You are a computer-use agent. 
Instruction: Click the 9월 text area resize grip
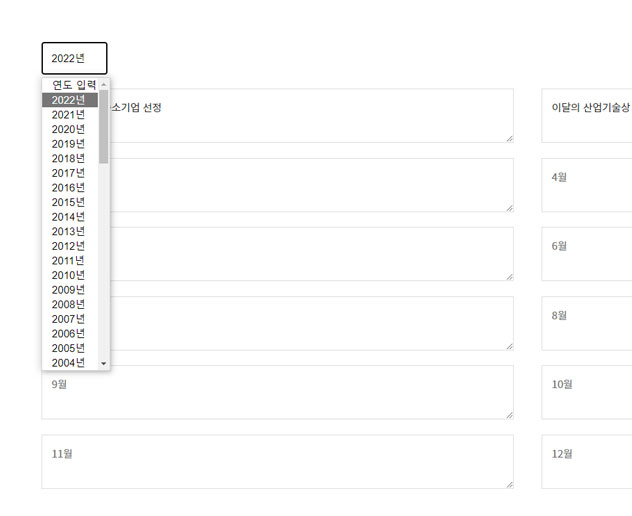[509, 415]
